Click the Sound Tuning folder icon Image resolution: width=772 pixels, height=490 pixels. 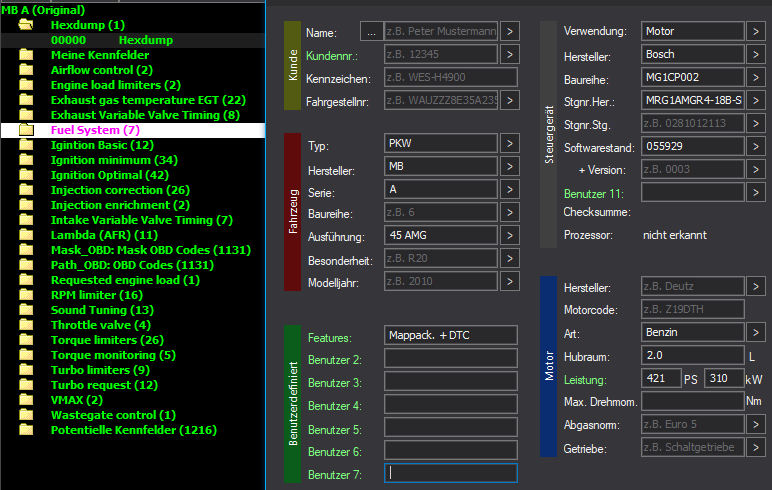26,310
